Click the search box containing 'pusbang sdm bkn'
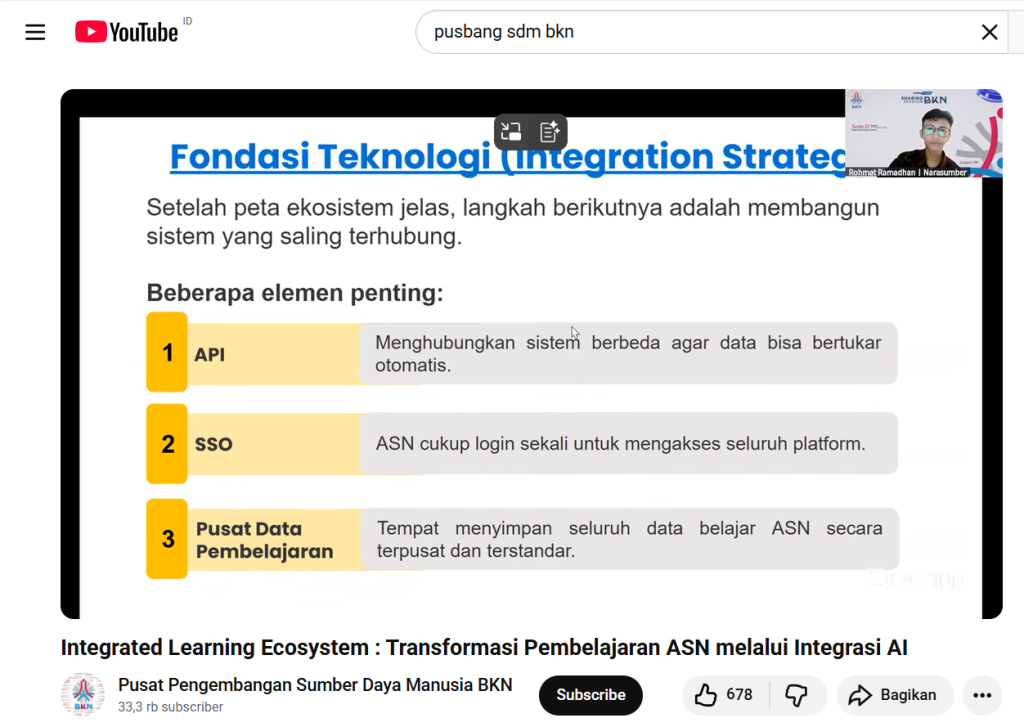Image resolution: width=1024 pixels, height=727 pixels. point(690,32)
